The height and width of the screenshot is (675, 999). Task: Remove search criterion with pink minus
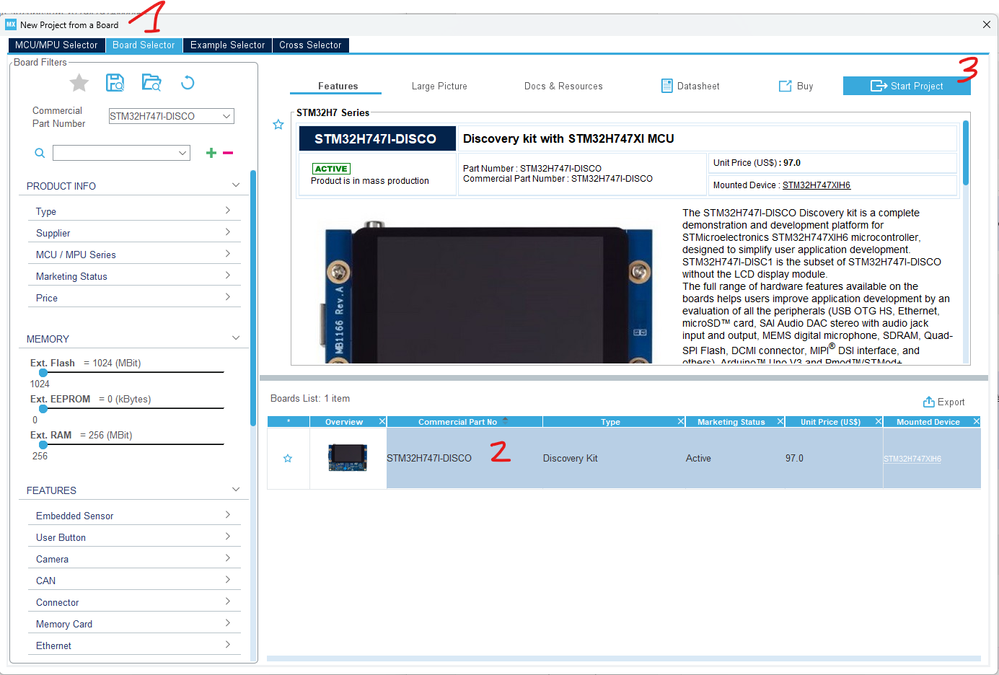(x=227, y=153)
